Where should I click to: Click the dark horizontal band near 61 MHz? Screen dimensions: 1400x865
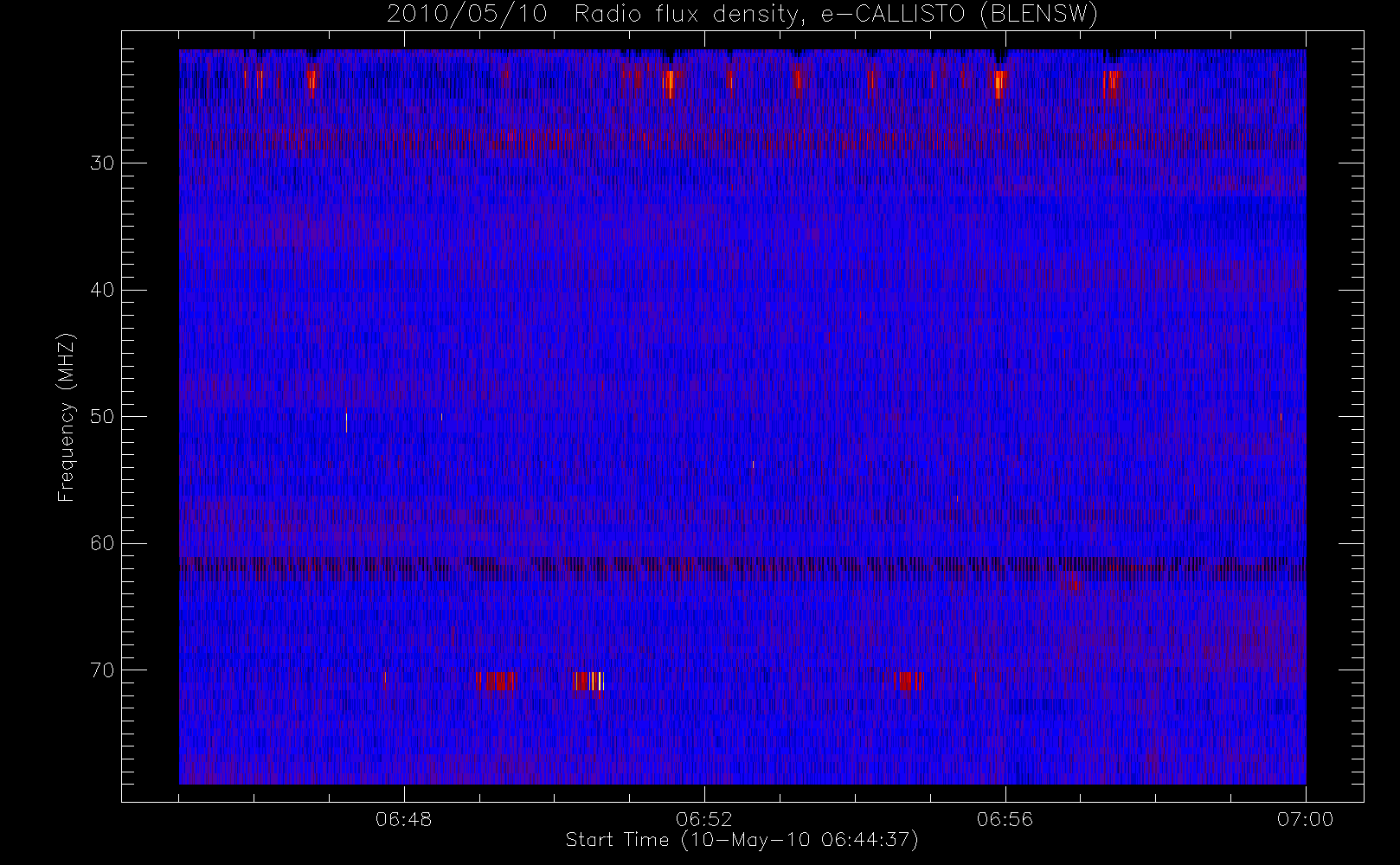point(742,564)
